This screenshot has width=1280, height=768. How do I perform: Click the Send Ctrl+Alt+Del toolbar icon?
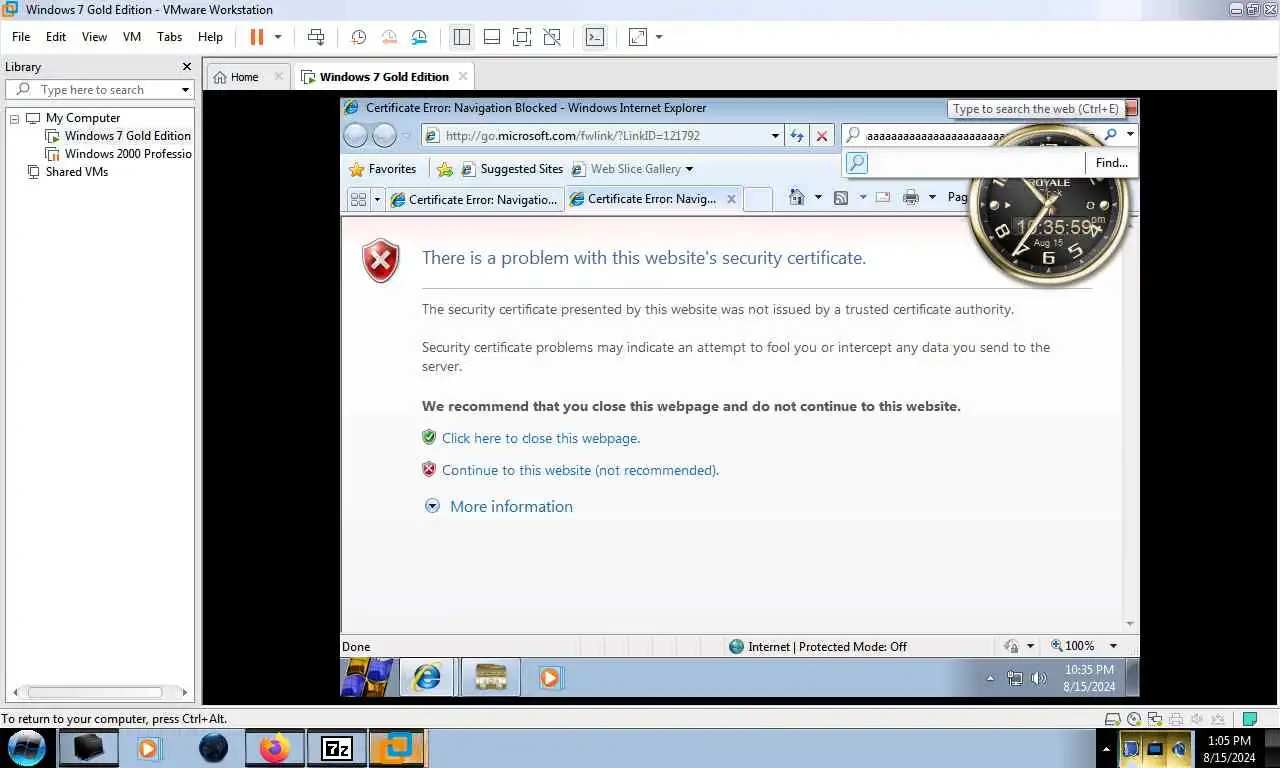point(316,37)
